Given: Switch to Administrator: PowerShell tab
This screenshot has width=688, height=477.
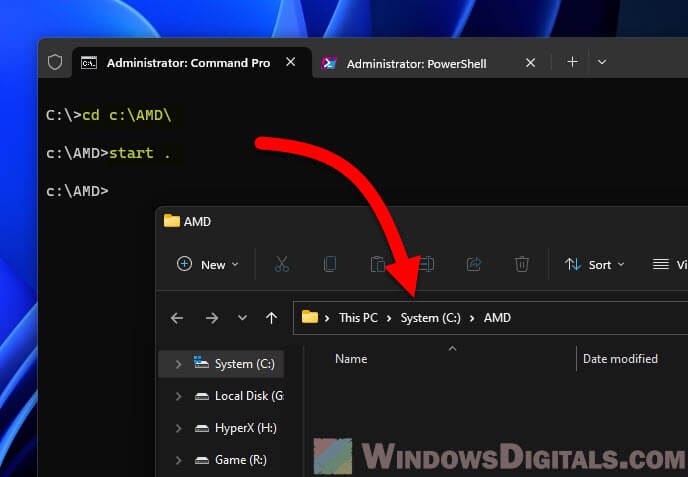Looking at the screenshot, I should pyautogui.click(x=416, y=64).
